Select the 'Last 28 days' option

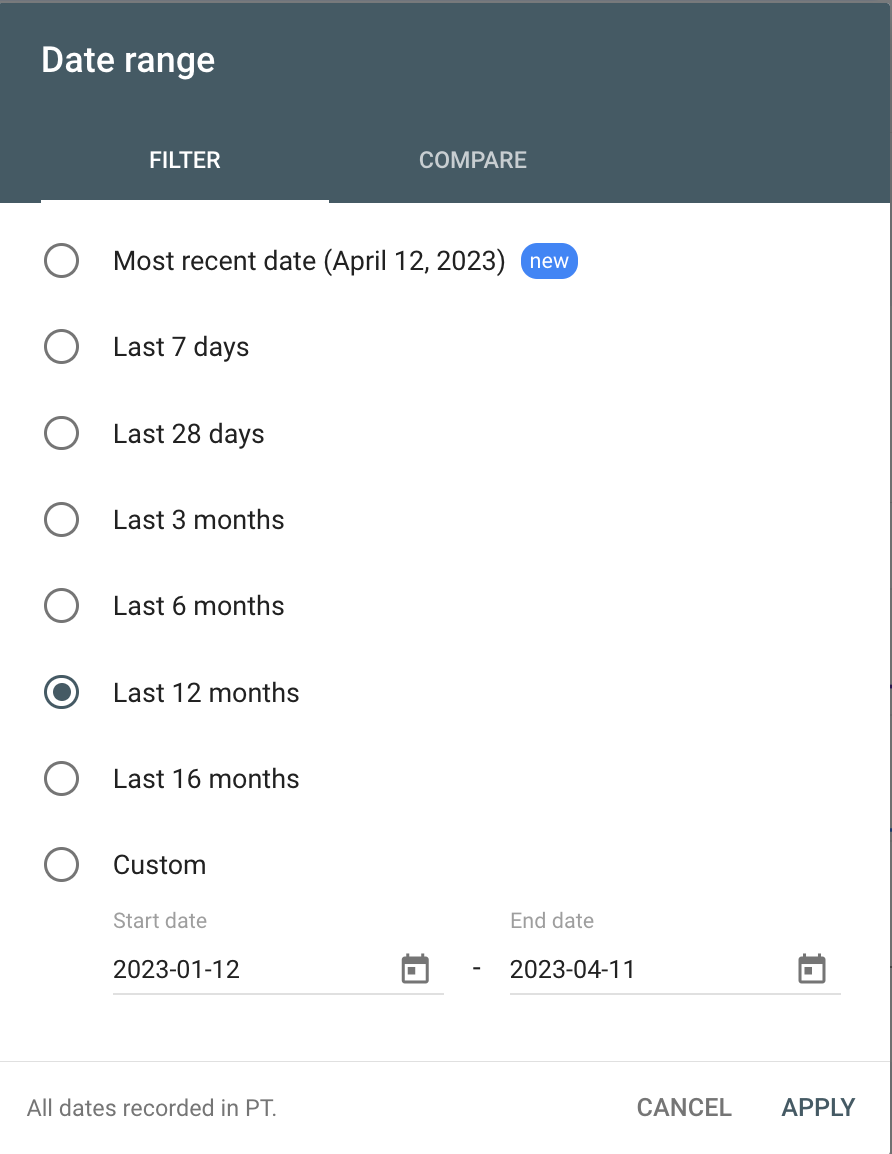[x=61, y=433]
